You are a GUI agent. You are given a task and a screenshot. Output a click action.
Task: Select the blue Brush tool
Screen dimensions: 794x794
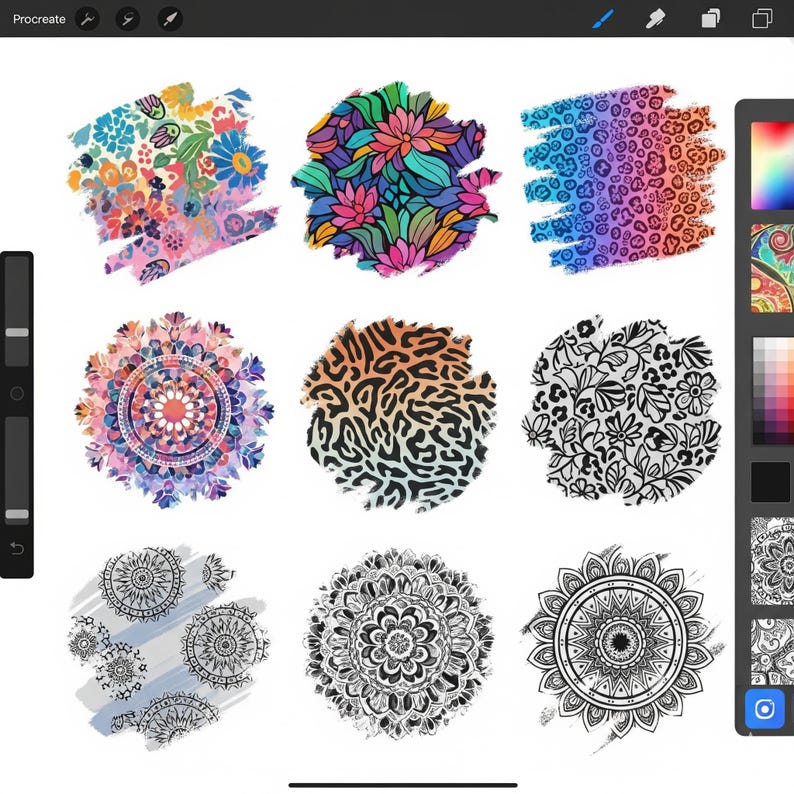(x=603, y=19)
